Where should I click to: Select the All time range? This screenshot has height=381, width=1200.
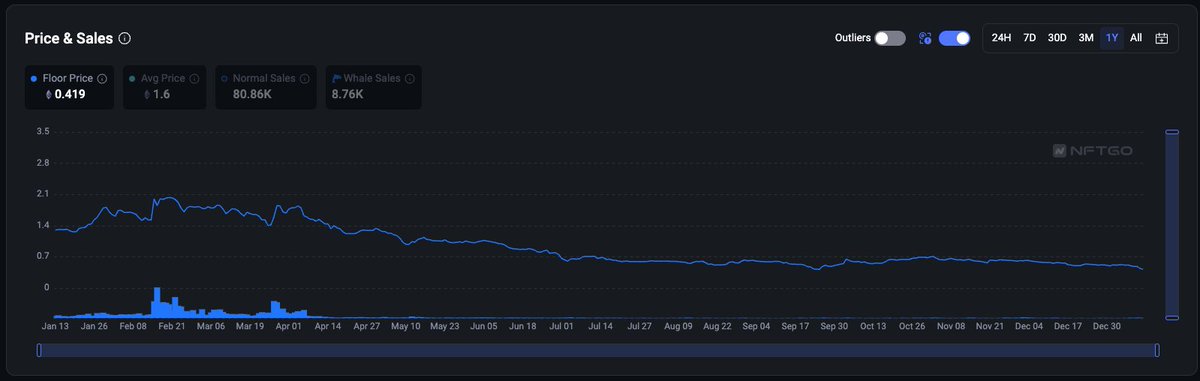(x=1136, y=38)
